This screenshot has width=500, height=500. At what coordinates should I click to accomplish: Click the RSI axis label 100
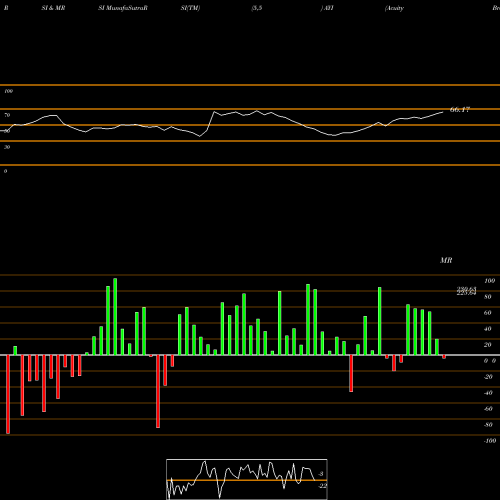8,91
